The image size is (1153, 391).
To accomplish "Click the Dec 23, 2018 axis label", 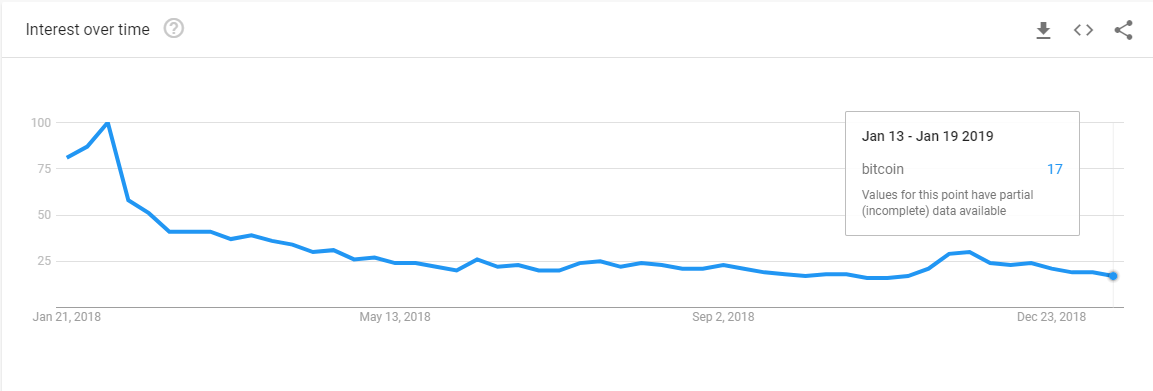I will click(x=1052, y=317).
